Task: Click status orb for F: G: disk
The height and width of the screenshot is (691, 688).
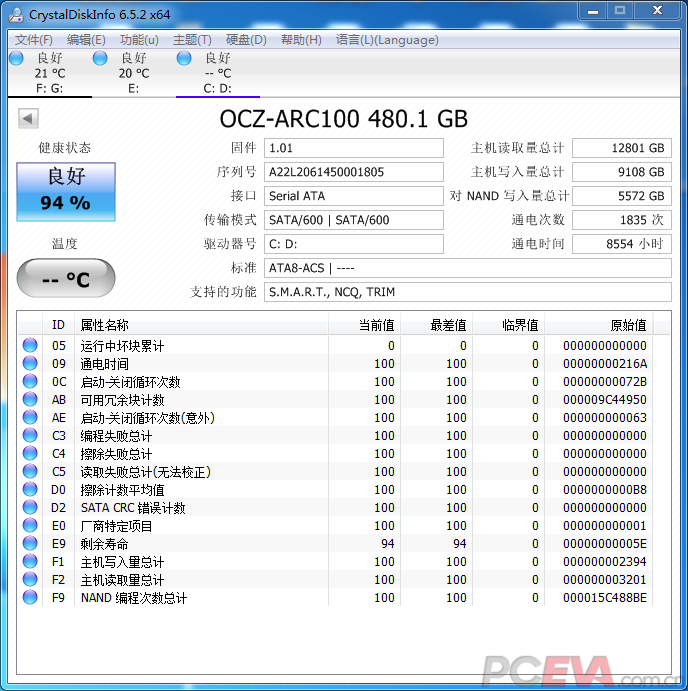Action: pyautogui.click(x=16, y=58)
